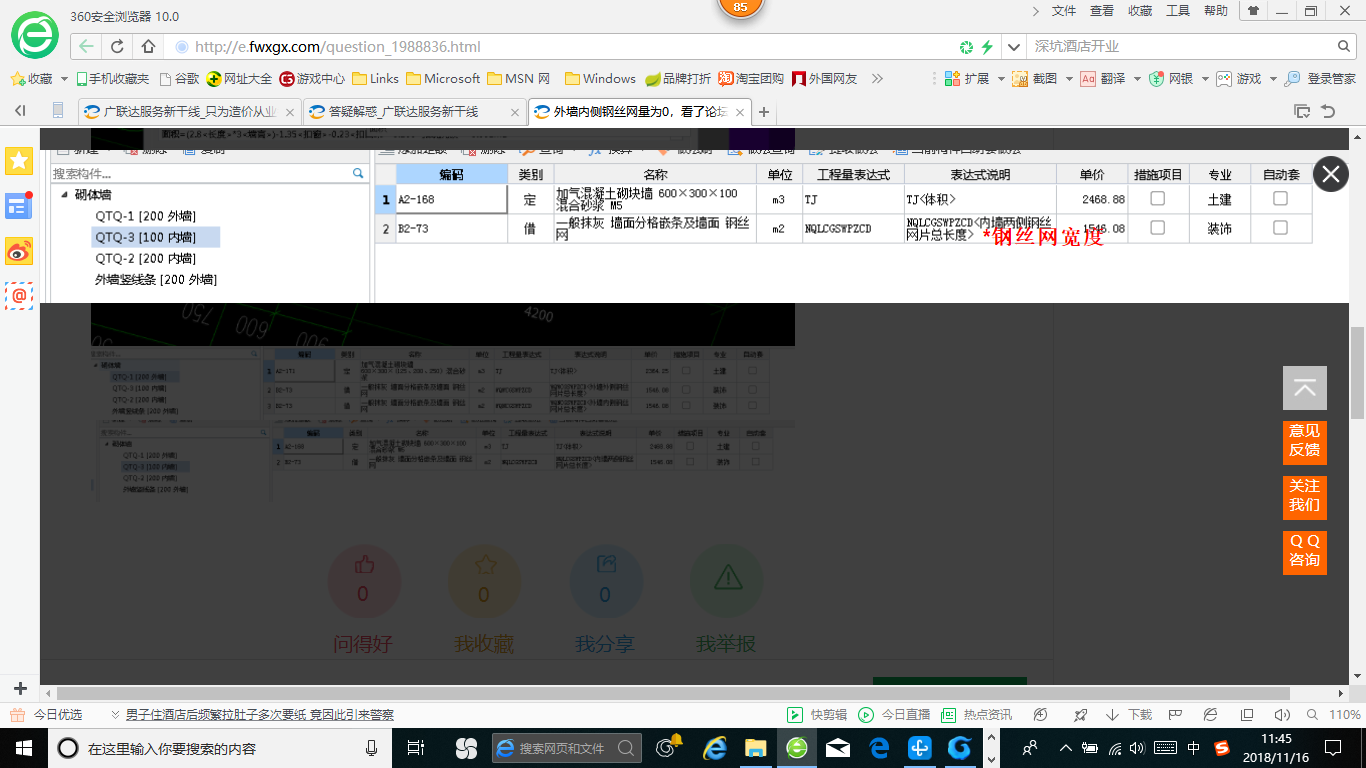Close the enlarged image with the X button
The image size is (1366, 768).
pyautogui.click(x=1330, y=175)
